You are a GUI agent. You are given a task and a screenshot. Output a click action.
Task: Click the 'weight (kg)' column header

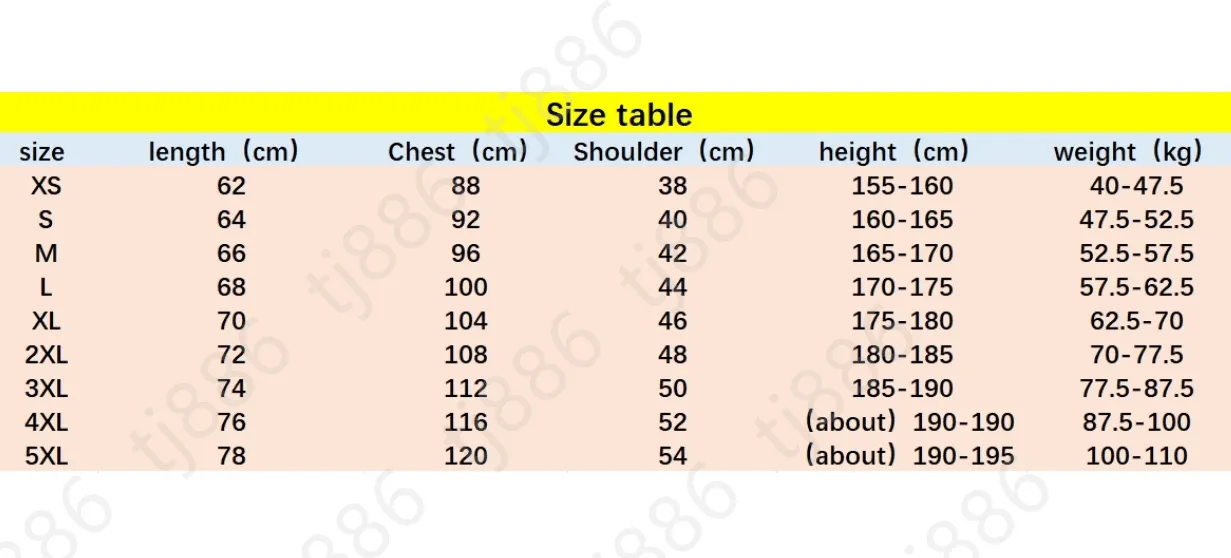(x=1128, y=152)
